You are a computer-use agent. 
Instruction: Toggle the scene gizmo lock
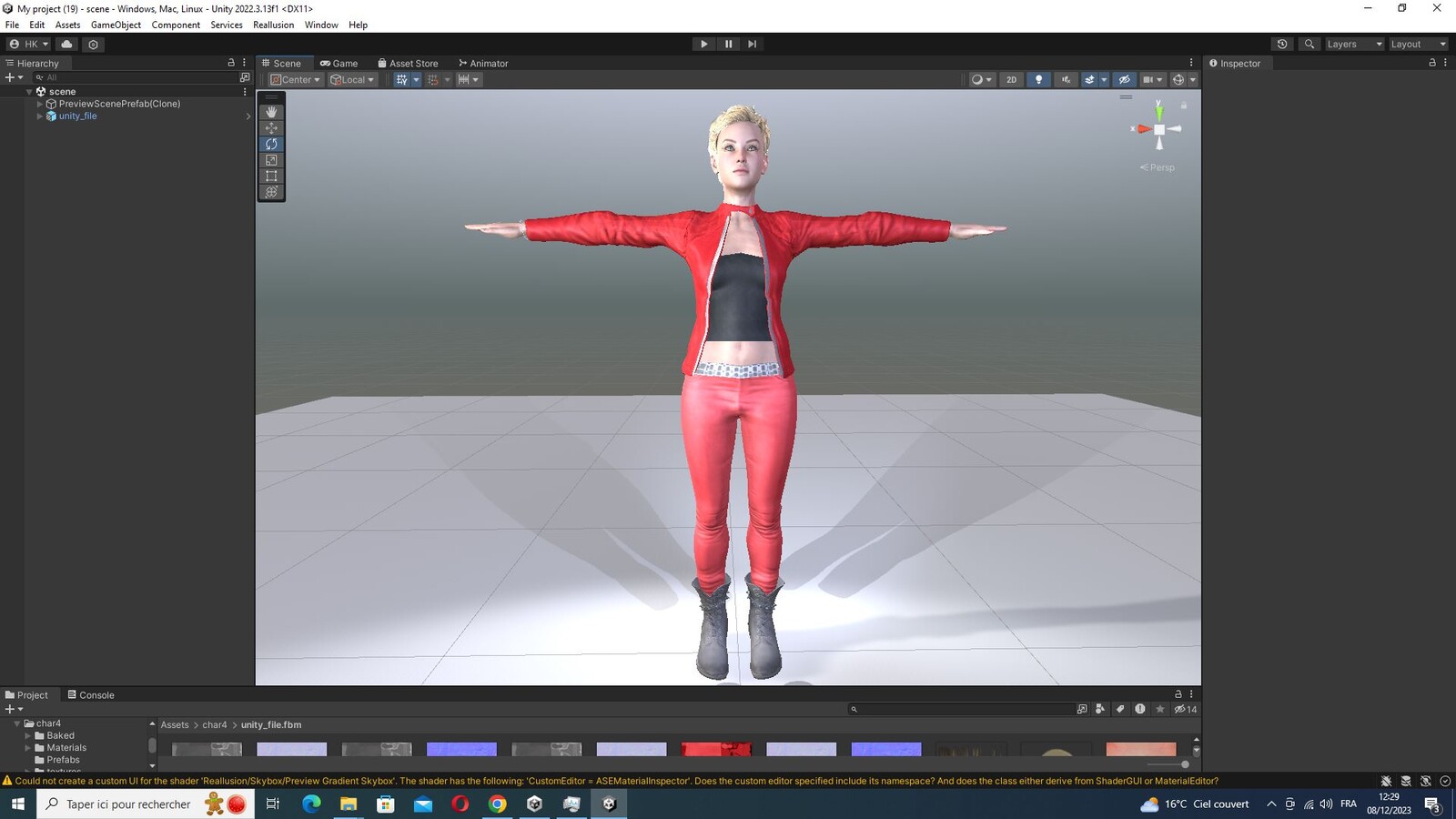pyautogui.click(x=1184, y=106)
